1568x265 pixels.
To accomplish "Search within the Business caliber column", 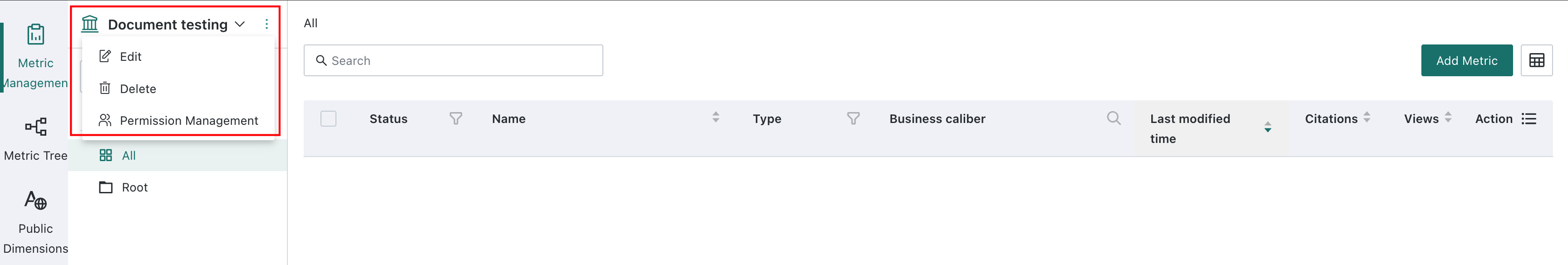I will [1113, 118].
